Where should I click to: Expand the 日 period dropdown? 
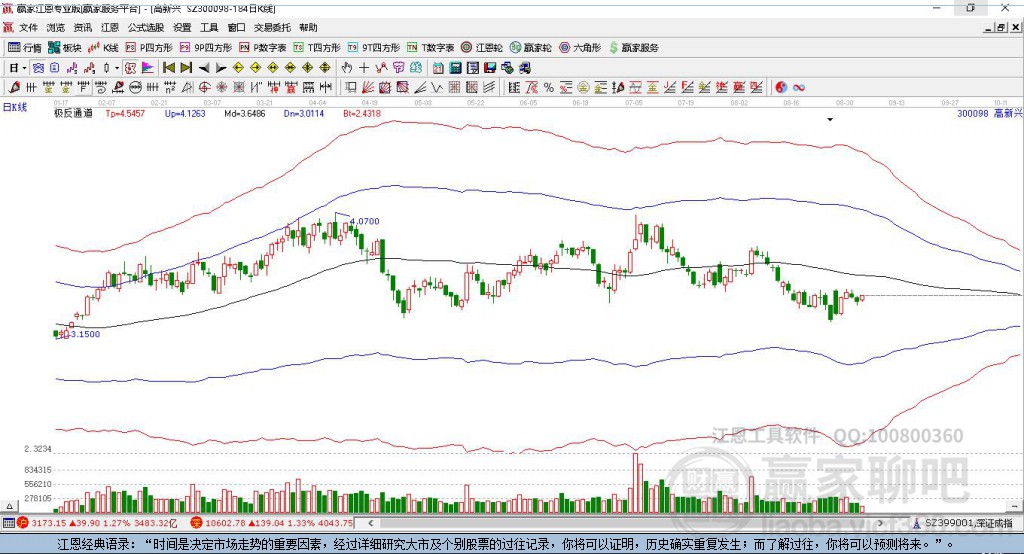24,68
